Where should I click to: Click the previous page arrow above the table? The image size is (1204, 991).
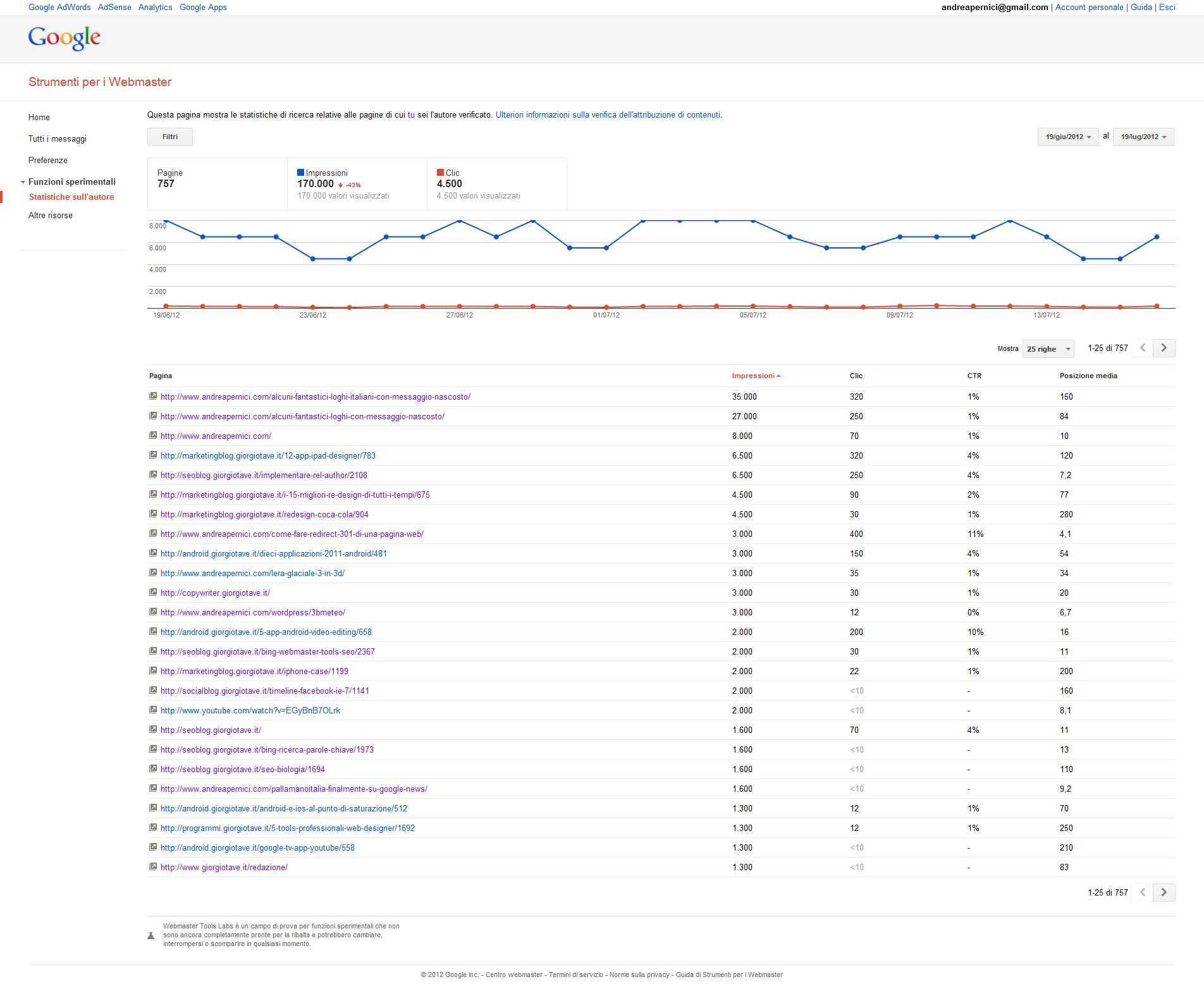point(1142,348)
